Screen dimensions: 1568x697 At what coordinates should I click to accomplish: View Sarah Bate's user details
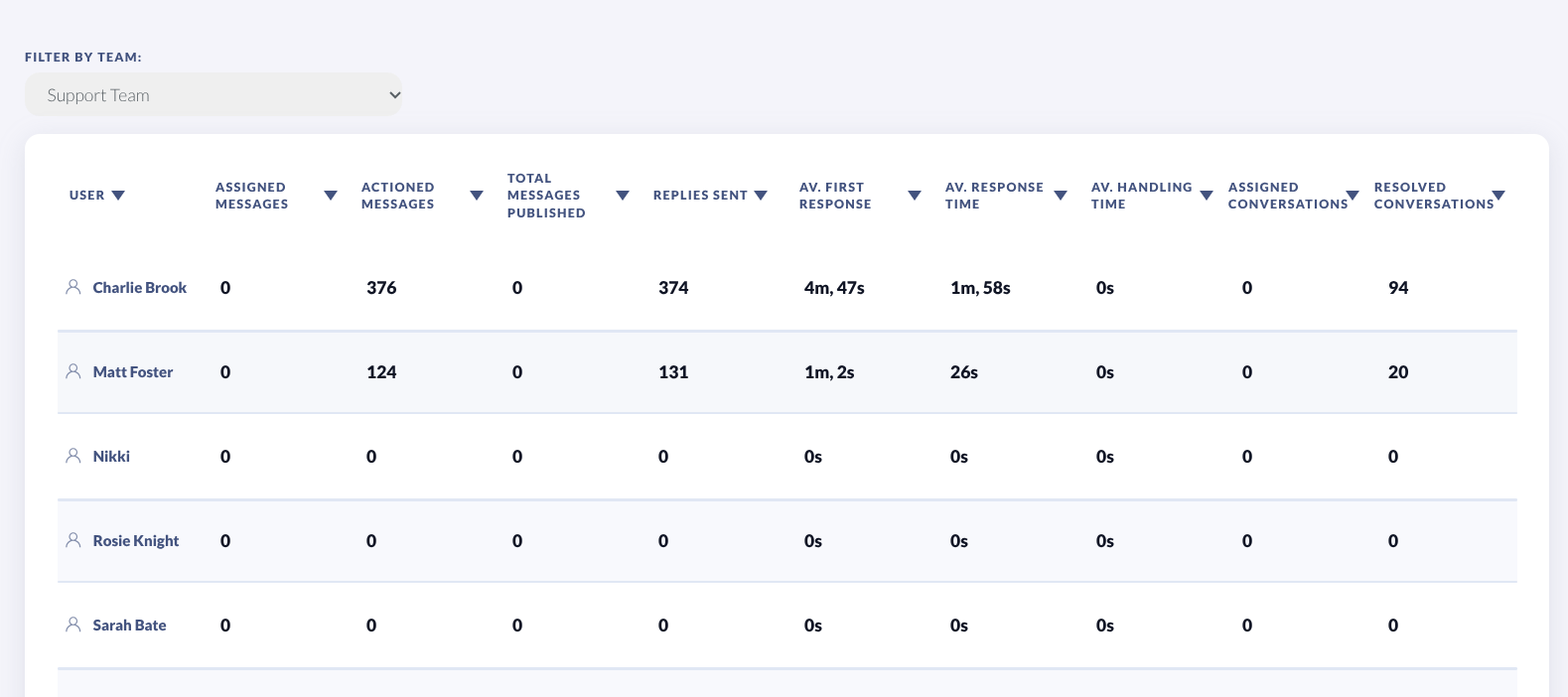coord(129,626)
